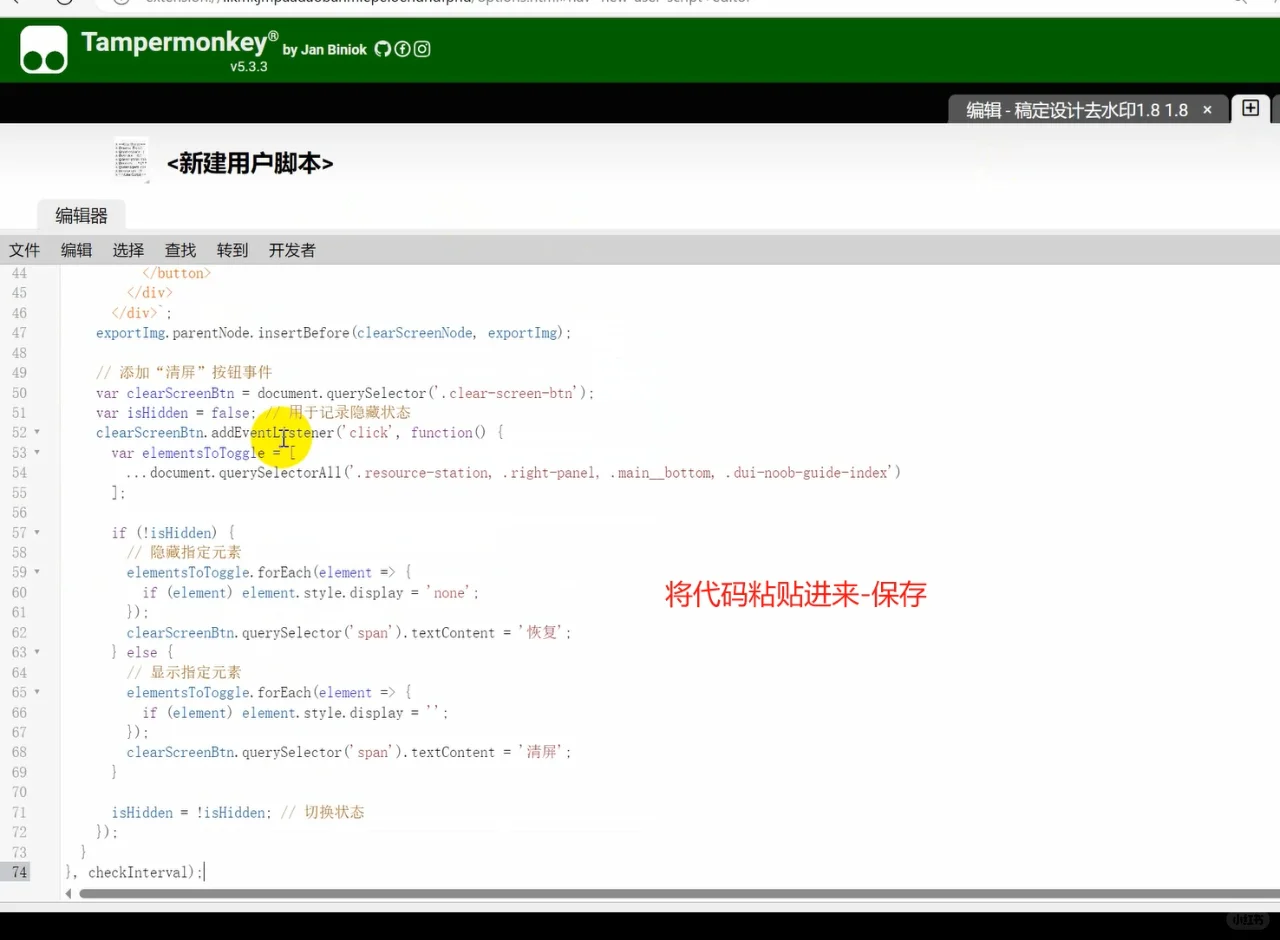Click the line setting display to 'none'
The width and height of the screenshot is (1280, 940).
(311, 593)
